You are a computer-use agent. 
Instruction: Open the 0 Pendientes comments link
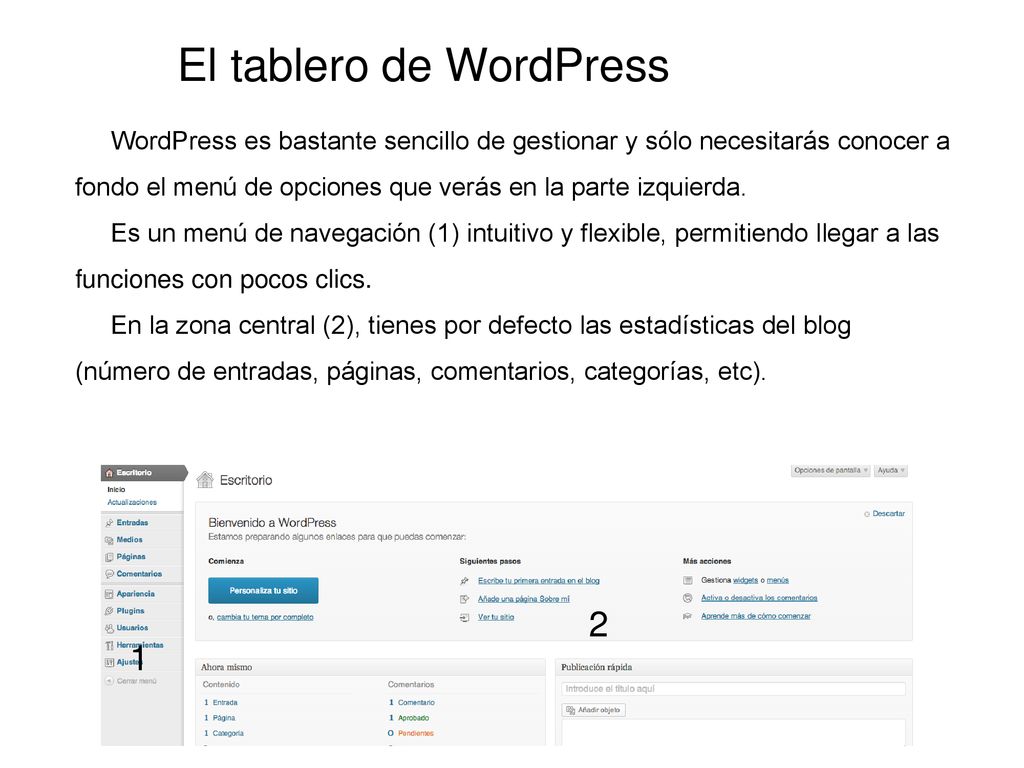coord(411,734)
